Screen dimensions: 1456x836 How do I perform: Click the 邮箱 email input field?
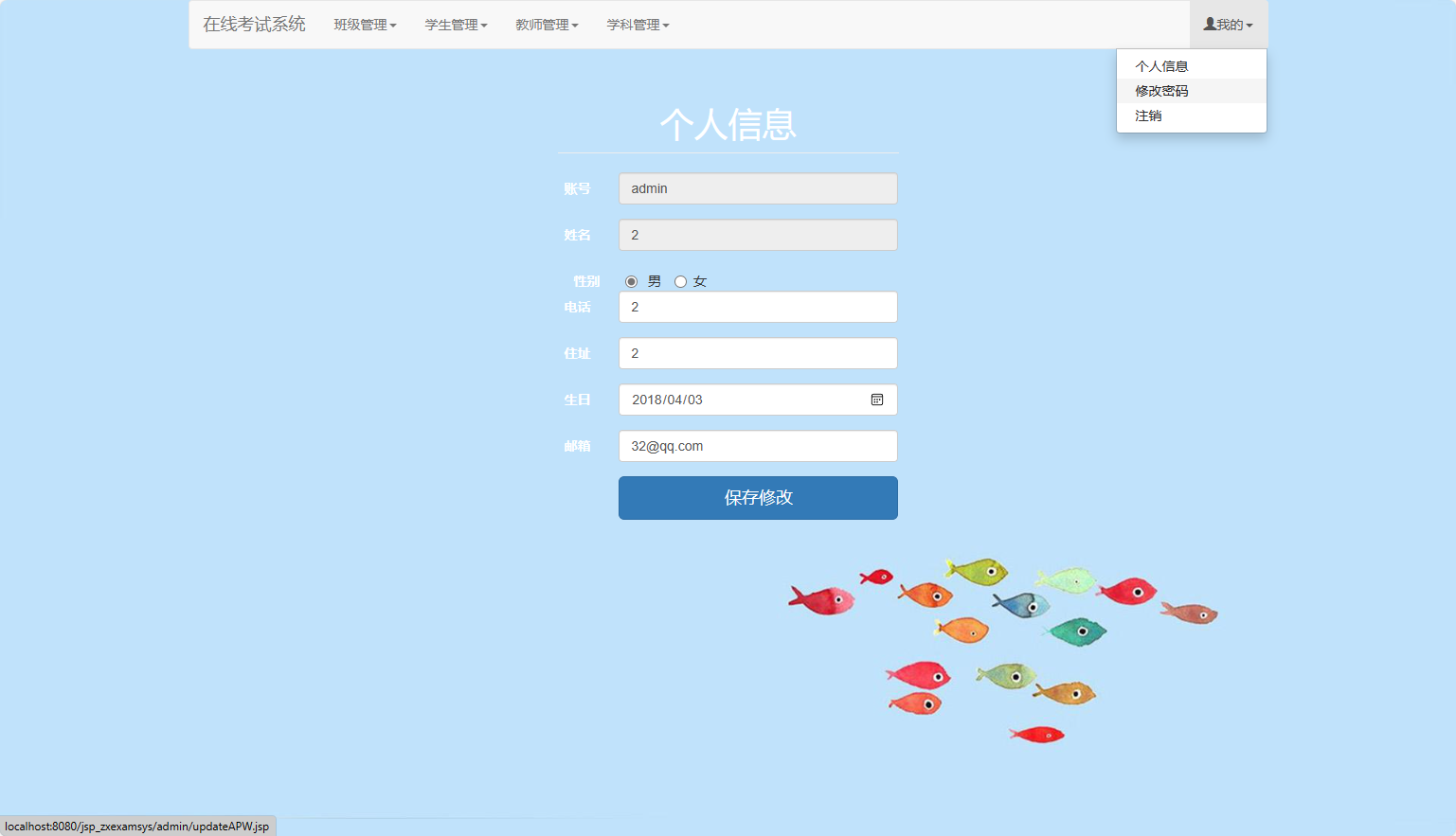click(757, 446)
